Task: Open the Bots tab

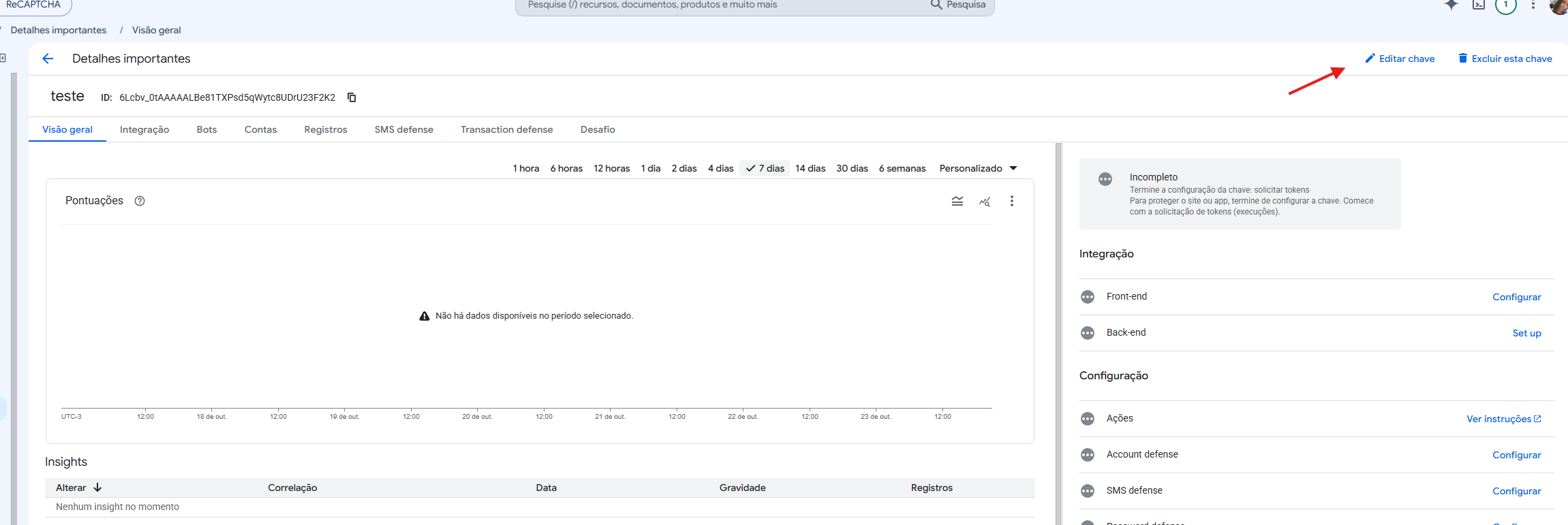Action: coord(206,129)
